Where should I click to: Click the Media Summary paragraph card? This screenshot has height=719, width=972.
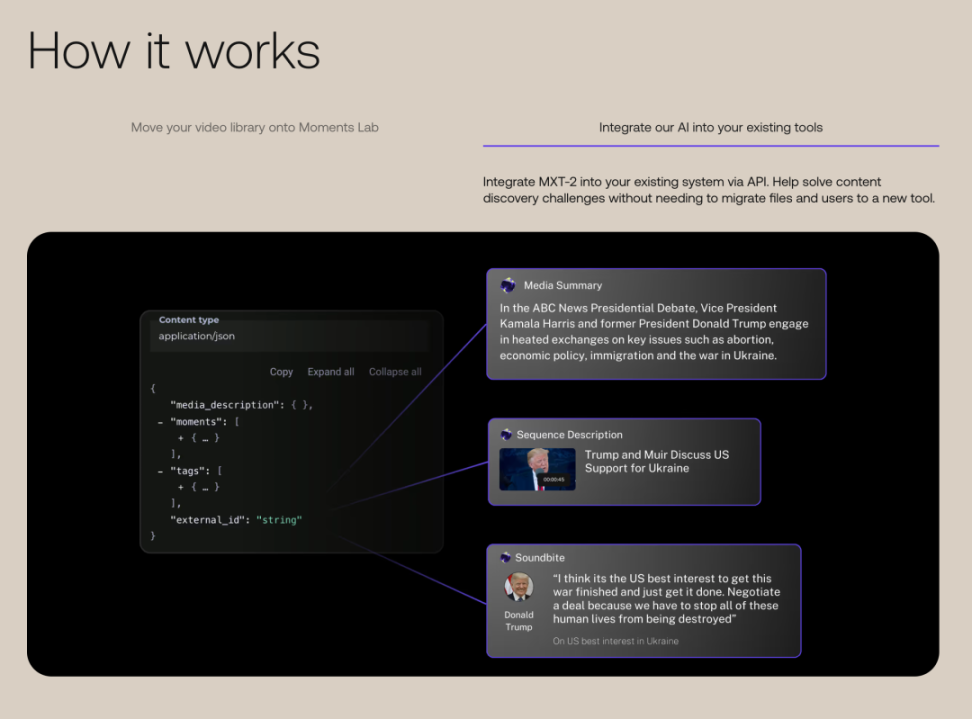pyautogui.click(x=656, y=324)
